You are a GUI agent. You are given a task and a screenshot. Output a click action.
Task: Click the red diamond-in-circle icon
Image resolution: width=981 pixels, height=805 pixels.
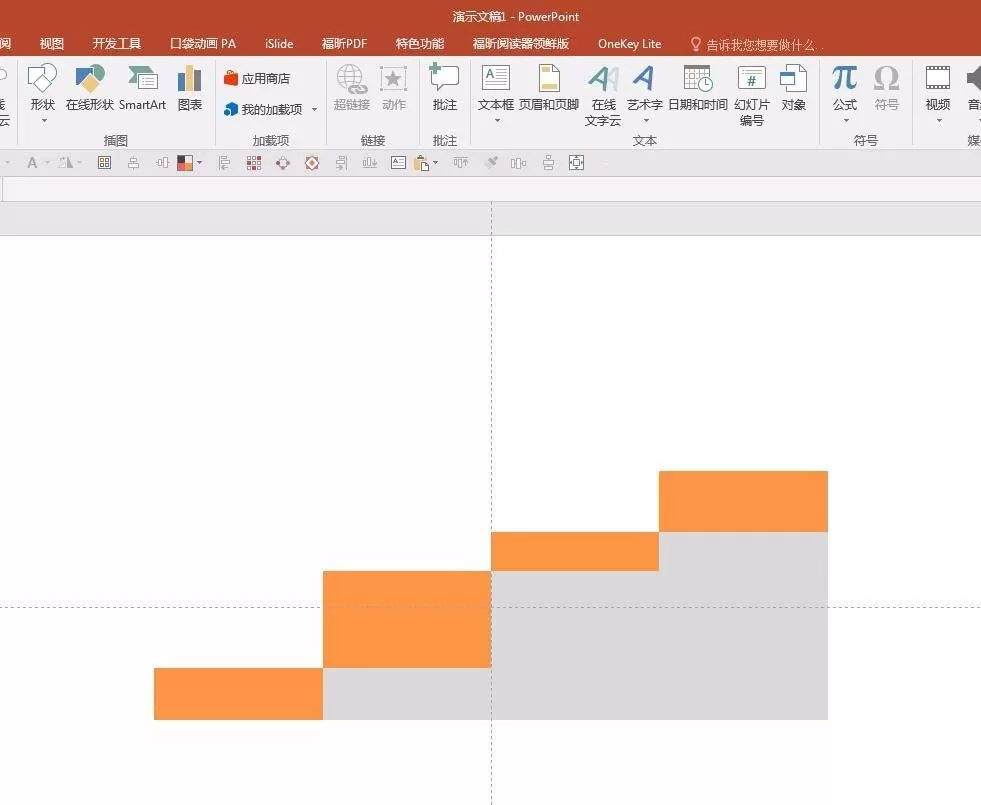click(312, 163)
